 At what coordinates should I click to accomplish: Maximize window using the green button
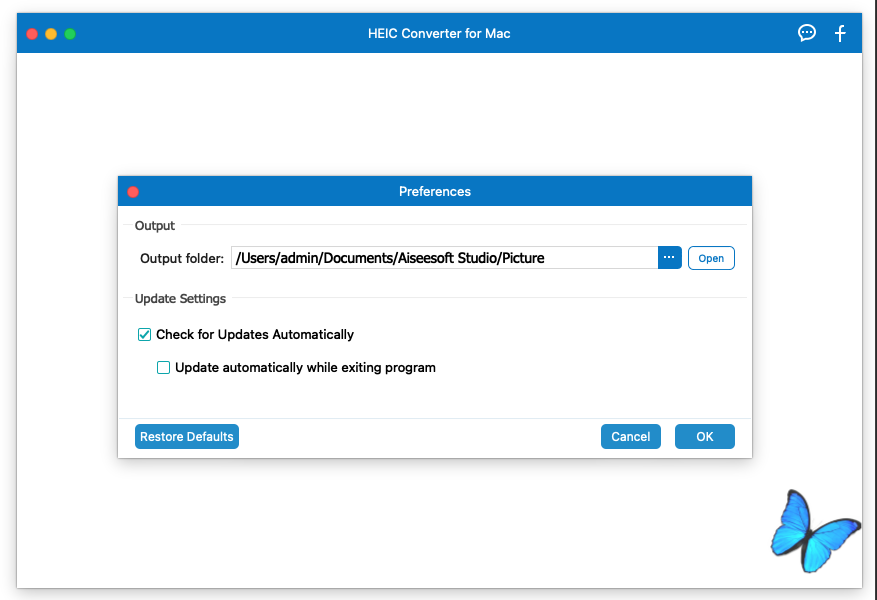70,34
